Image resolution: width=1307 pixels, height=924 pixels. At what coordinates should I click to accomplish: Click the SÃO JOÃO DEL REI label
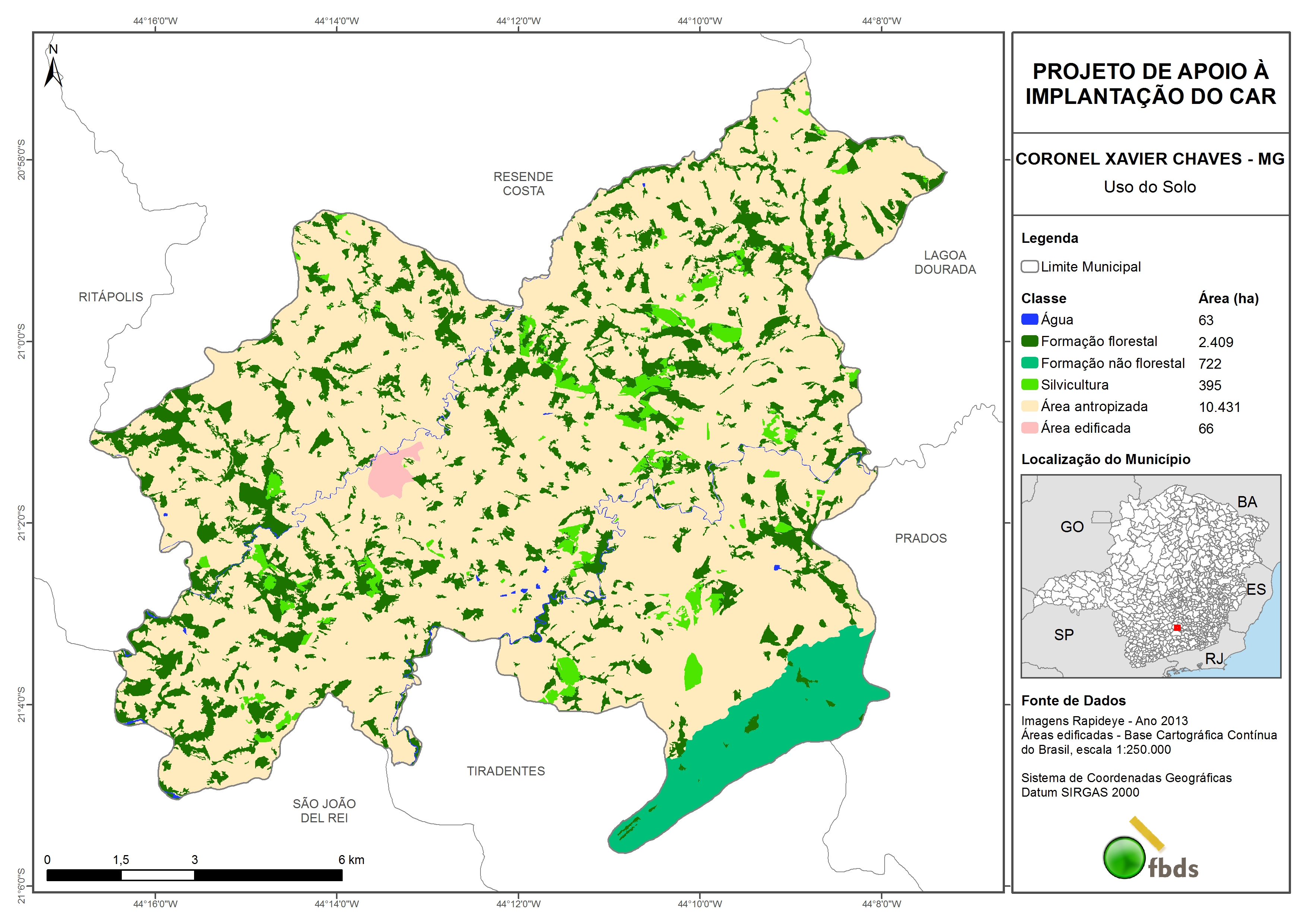click(x=324, y=811)
